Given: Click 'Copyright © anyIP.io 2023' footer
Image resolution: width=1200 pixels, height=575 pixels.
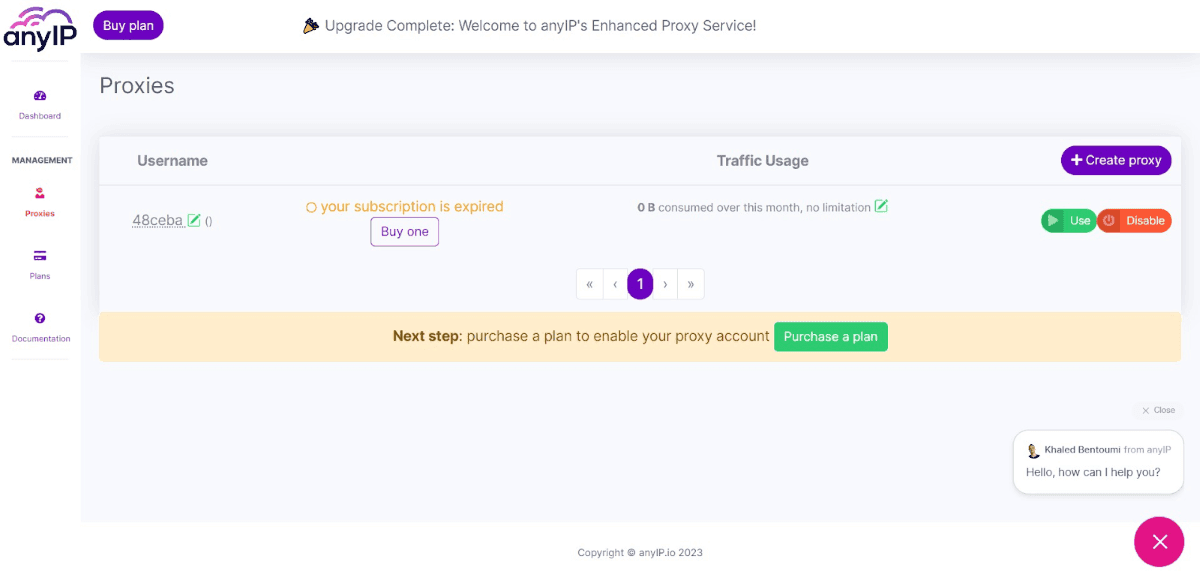Looking at the screenshot, I should pyautogui.click(x=640, y=553).
